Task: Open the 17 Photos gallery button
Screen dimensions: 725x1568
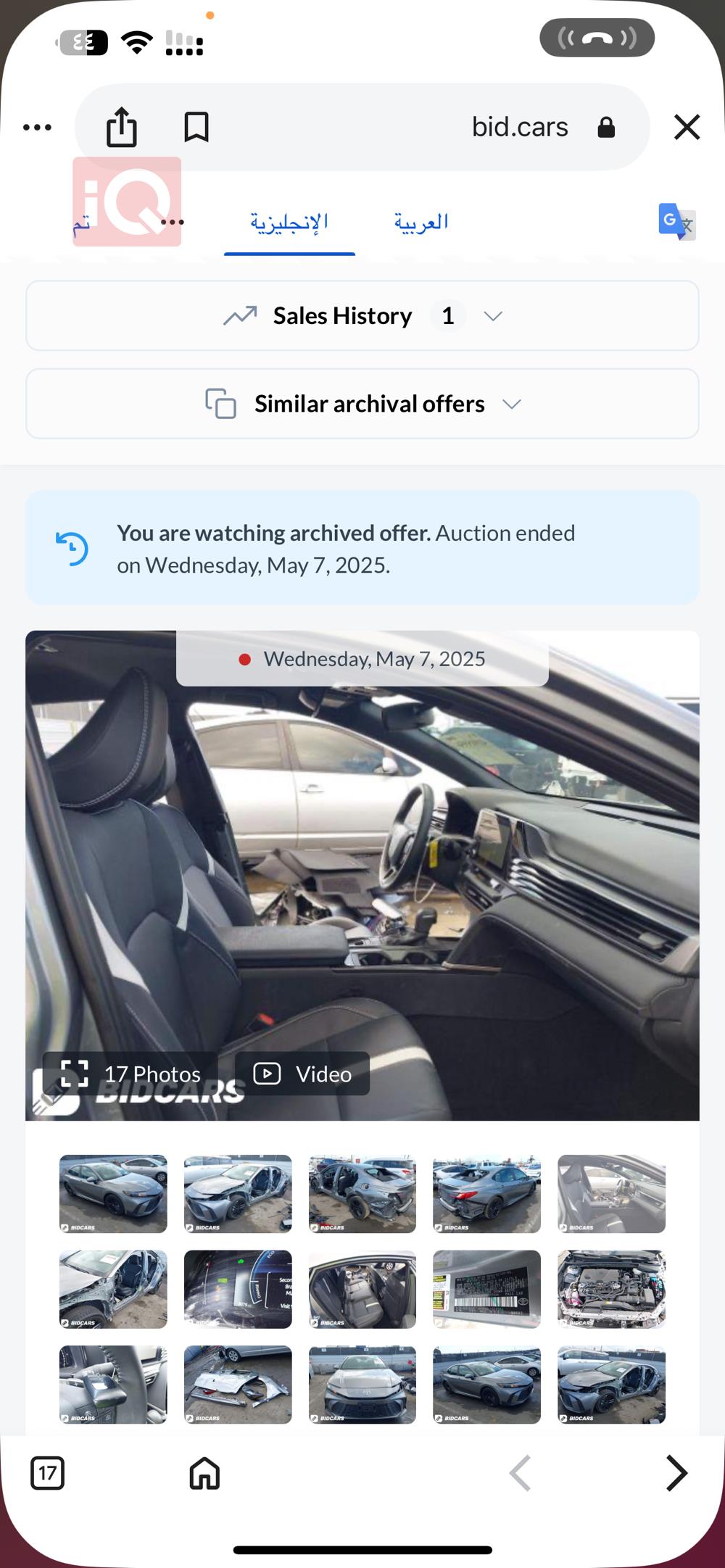Action: [130, 1074]
